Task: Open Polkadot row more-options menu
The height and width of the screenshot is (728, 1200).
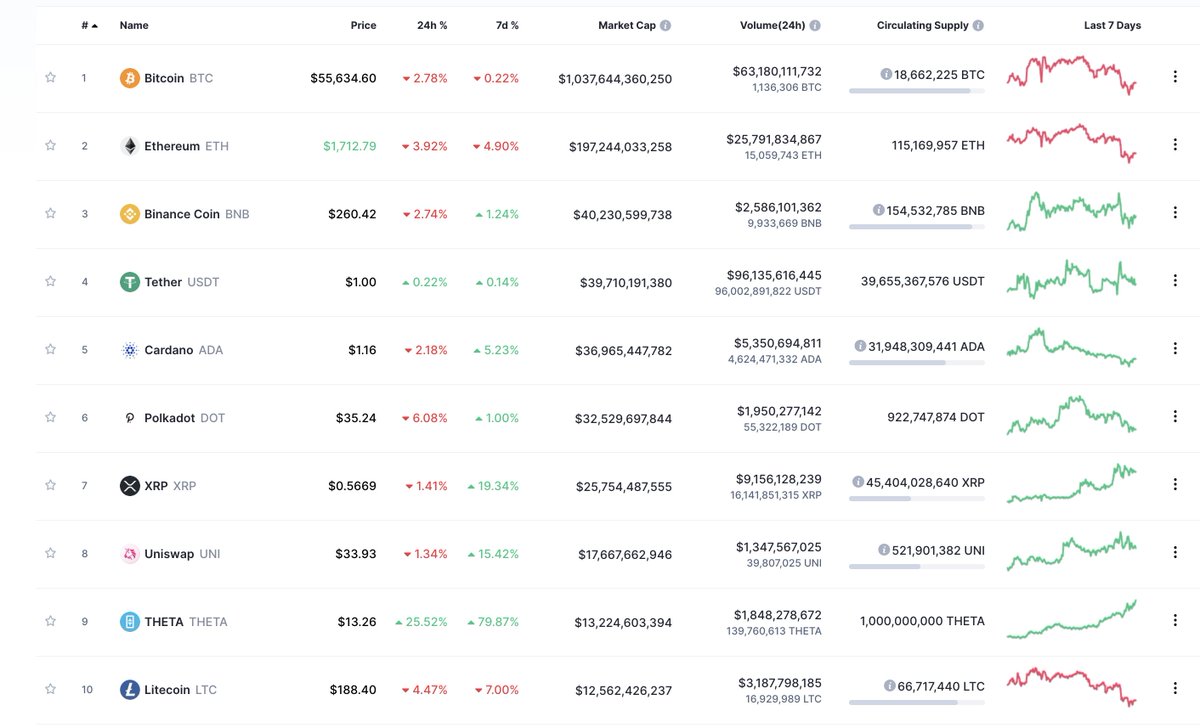Action: [x=1175, y=417]
